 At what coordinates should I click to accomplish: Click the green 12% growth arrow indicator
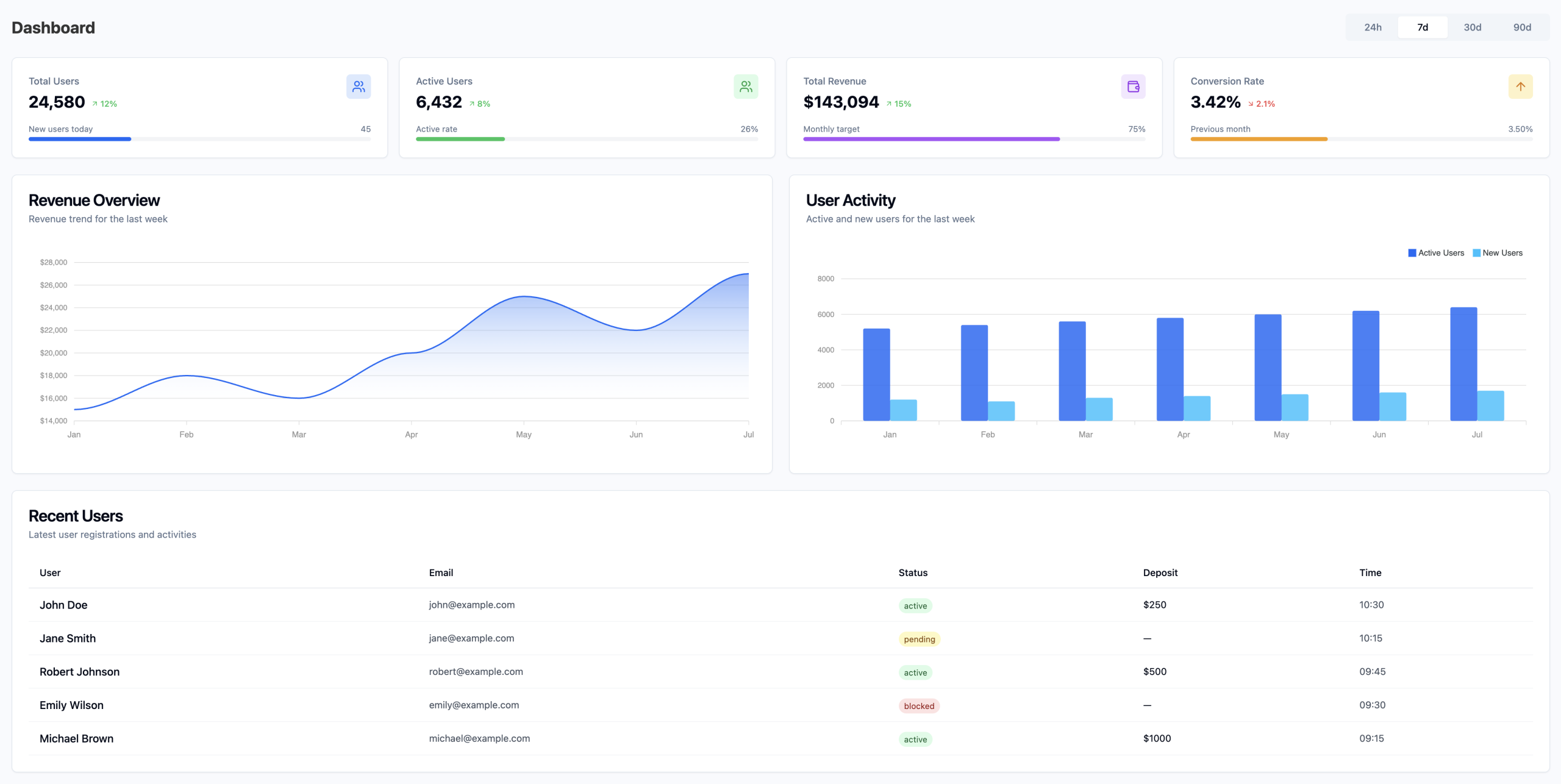(x=105, y=104)
